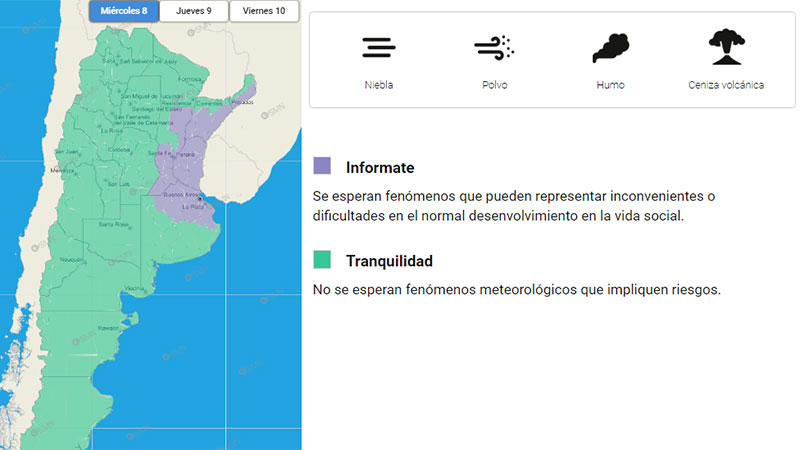Switch to the Miércoles 8 tab
This screenshot has height=450, width=800.
[124, 11]
